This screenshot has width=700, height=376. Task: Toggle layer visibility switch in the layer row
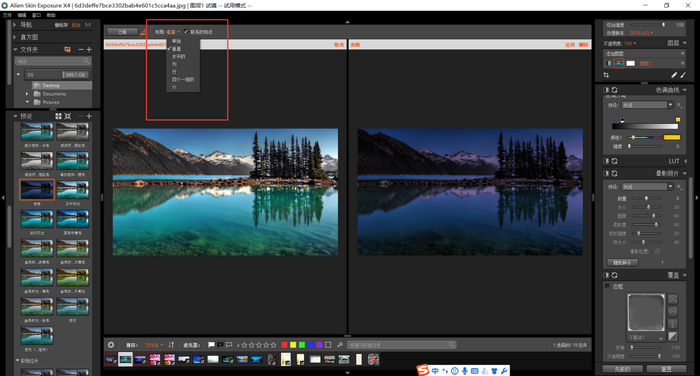[x=608, y=63]
